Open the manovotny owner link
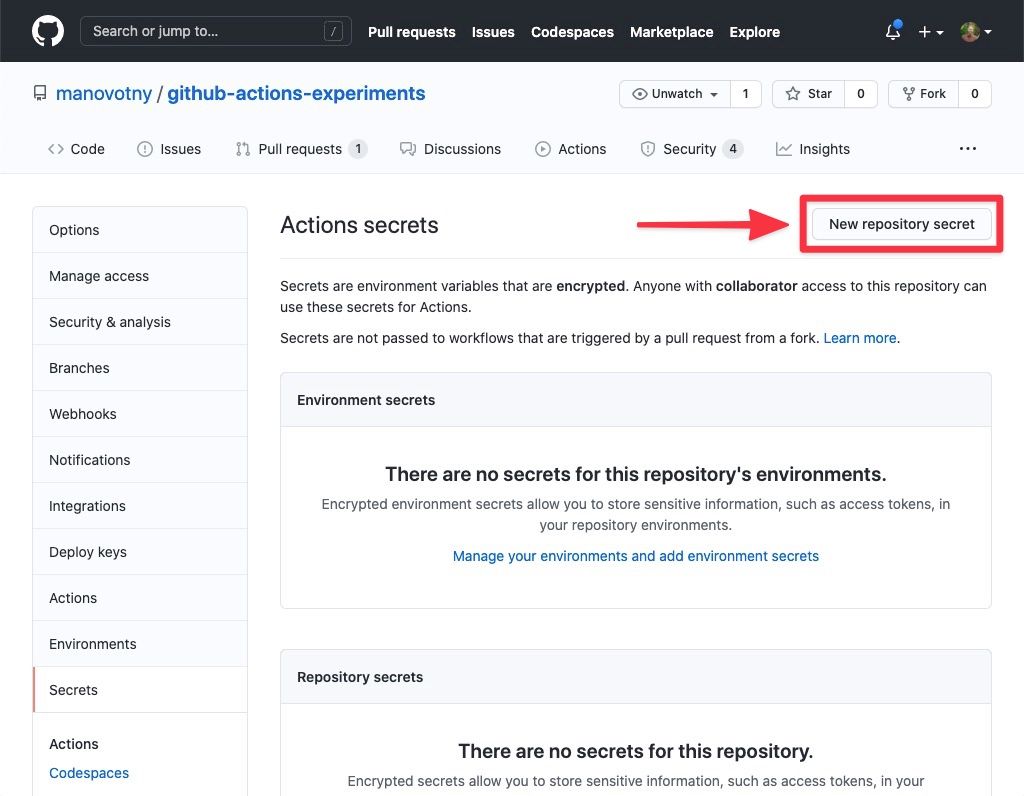 tap(104, 93)
